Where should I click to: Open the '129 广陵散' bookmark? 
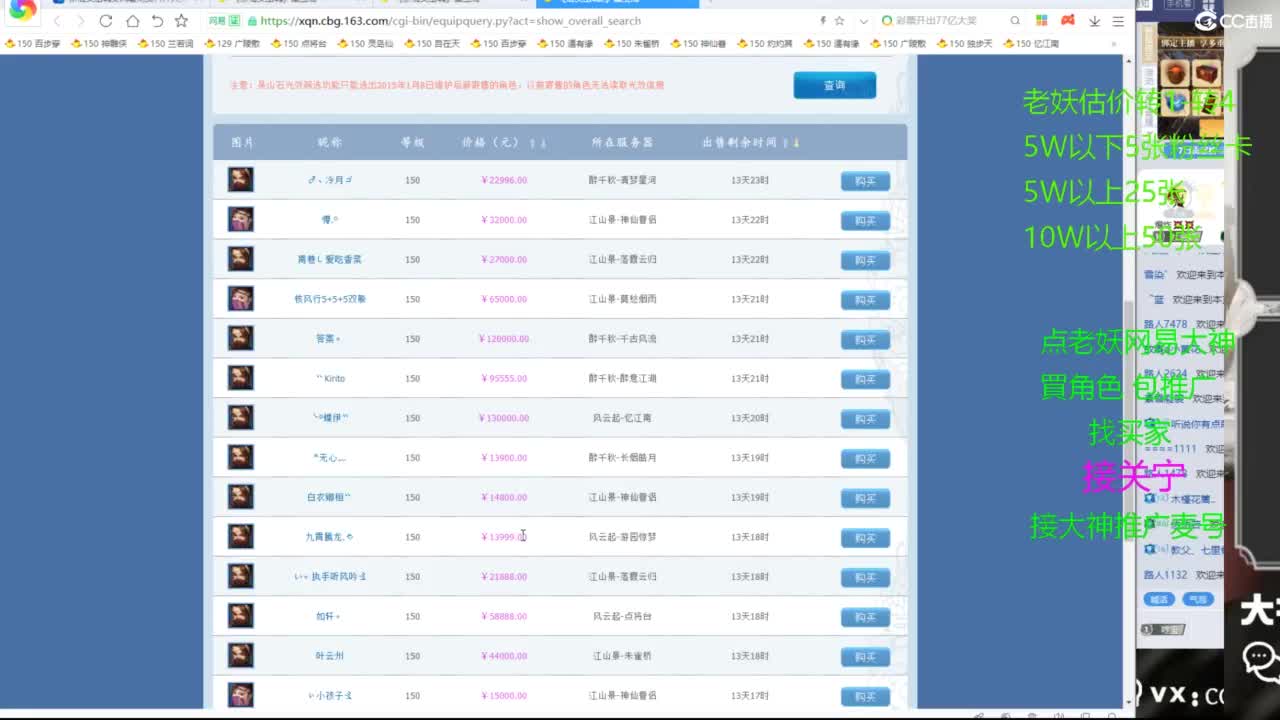pyautogui.click(x=232, y=44)
